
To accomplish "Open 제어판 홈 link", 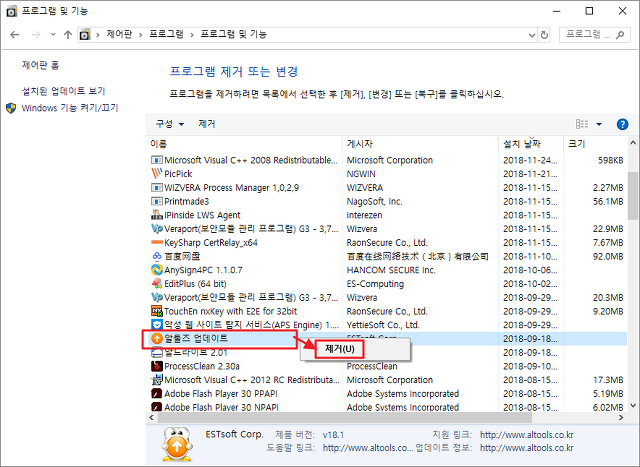I will coord(40,65).
